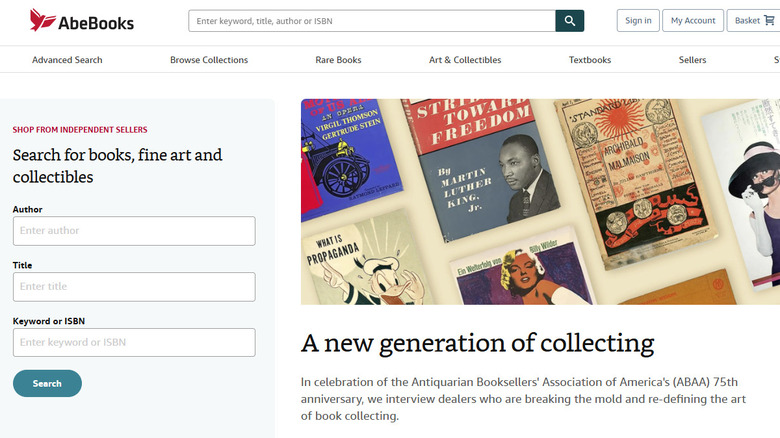Go to the Textbooks page
780x438 pixels.
pos(590,60)
